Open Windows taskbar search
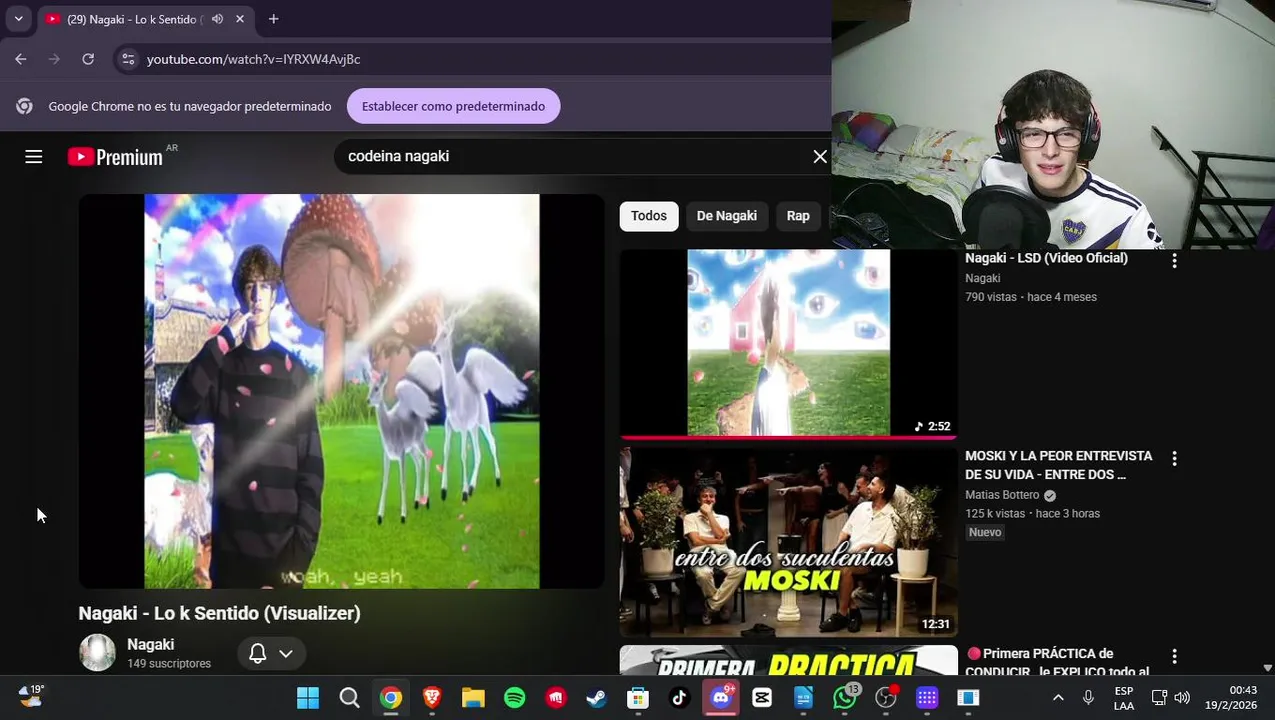The height and width of the screenshot is (720, 1275). 349,698
